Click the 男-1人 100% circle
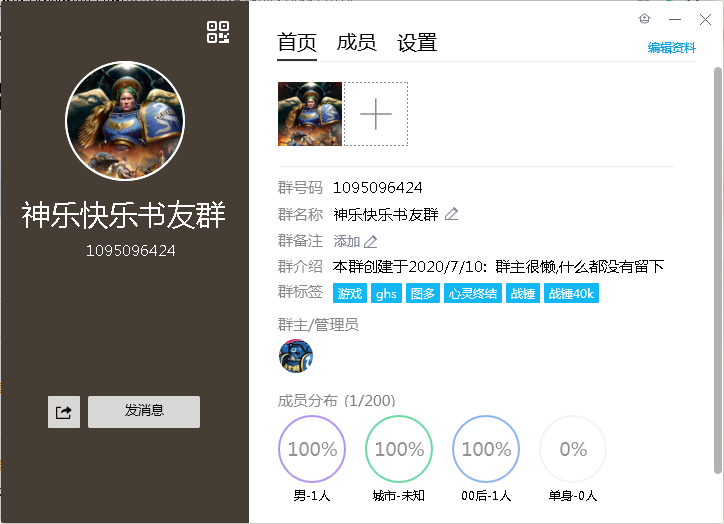This screenshot has height=524, width=724. pos(312,449)
